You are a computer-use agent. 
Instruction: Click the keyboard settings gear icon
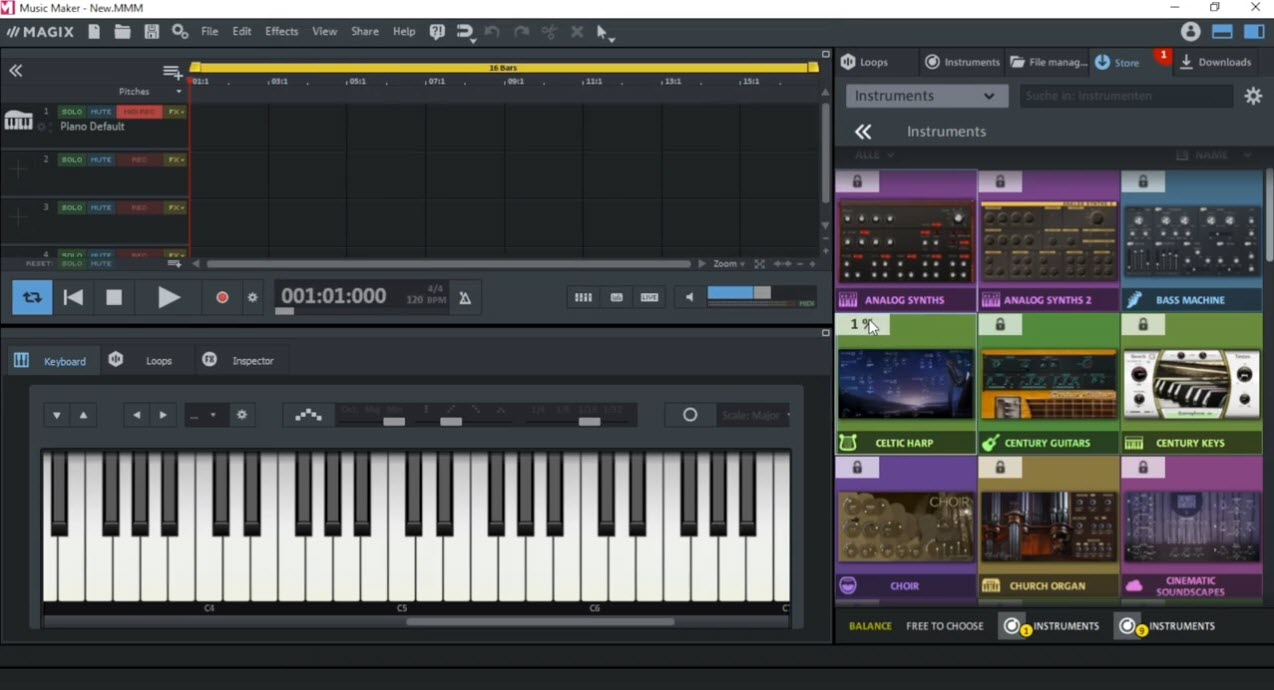click(242, 415)
